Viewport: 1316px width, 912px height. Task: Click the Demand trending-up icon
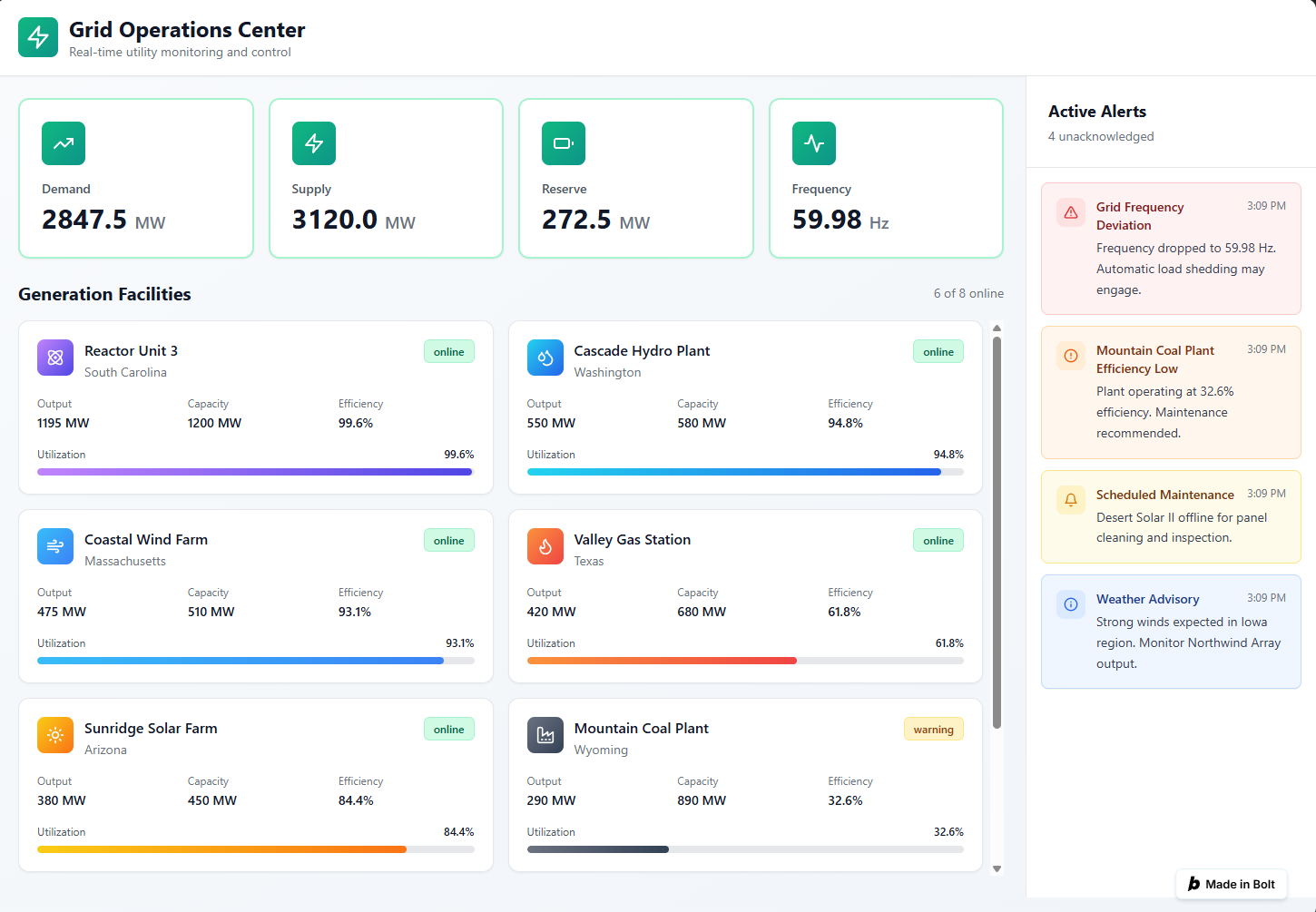(x=64, y=143)
